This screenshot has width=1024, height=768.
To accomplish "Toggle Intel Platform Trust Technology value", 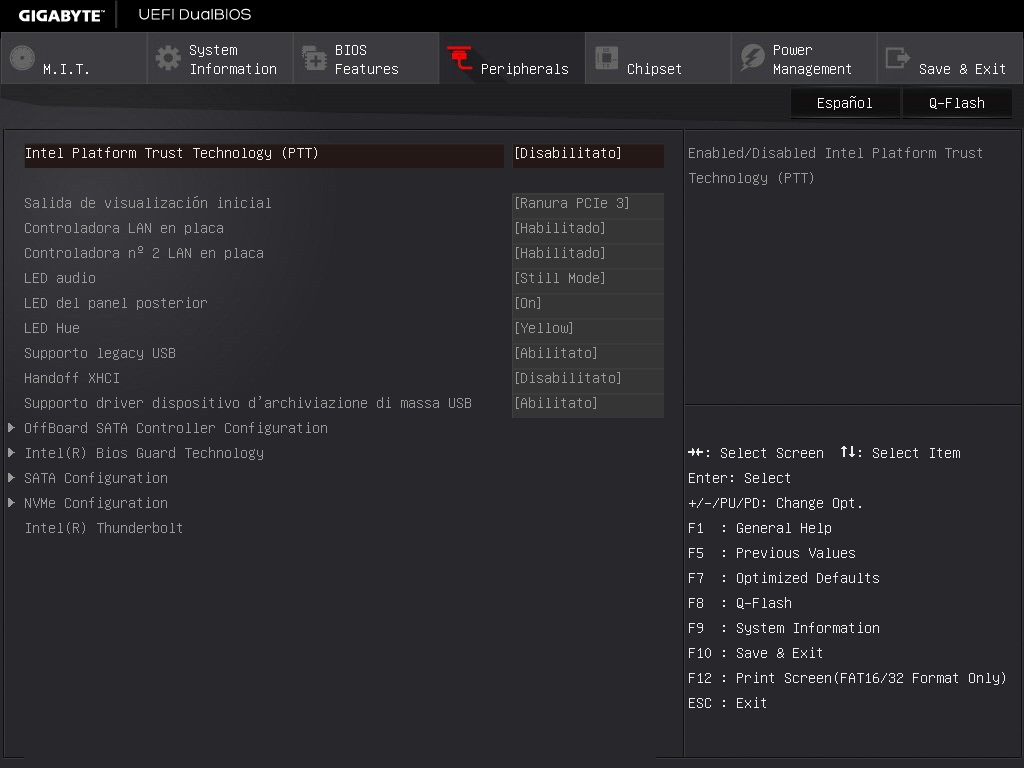I will 587,154.
